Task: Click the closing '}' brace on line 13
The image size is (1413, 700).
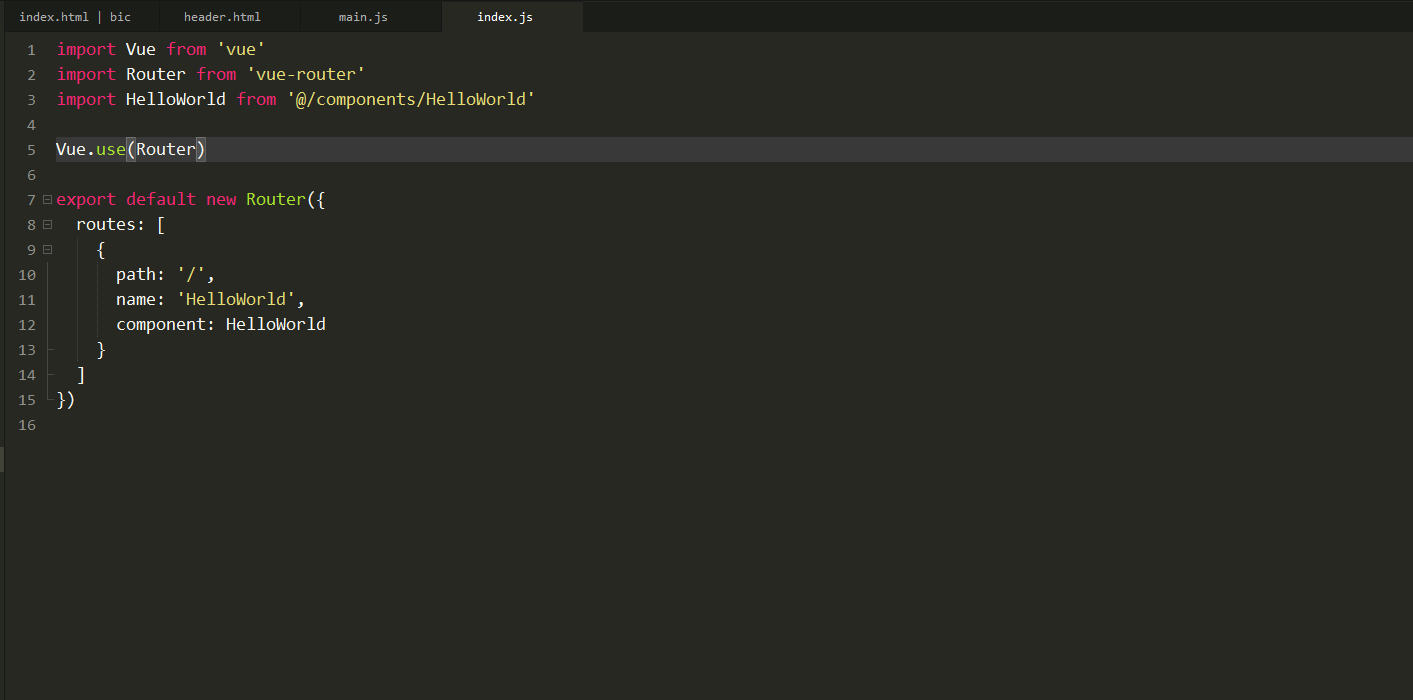Action: point(101,349)
